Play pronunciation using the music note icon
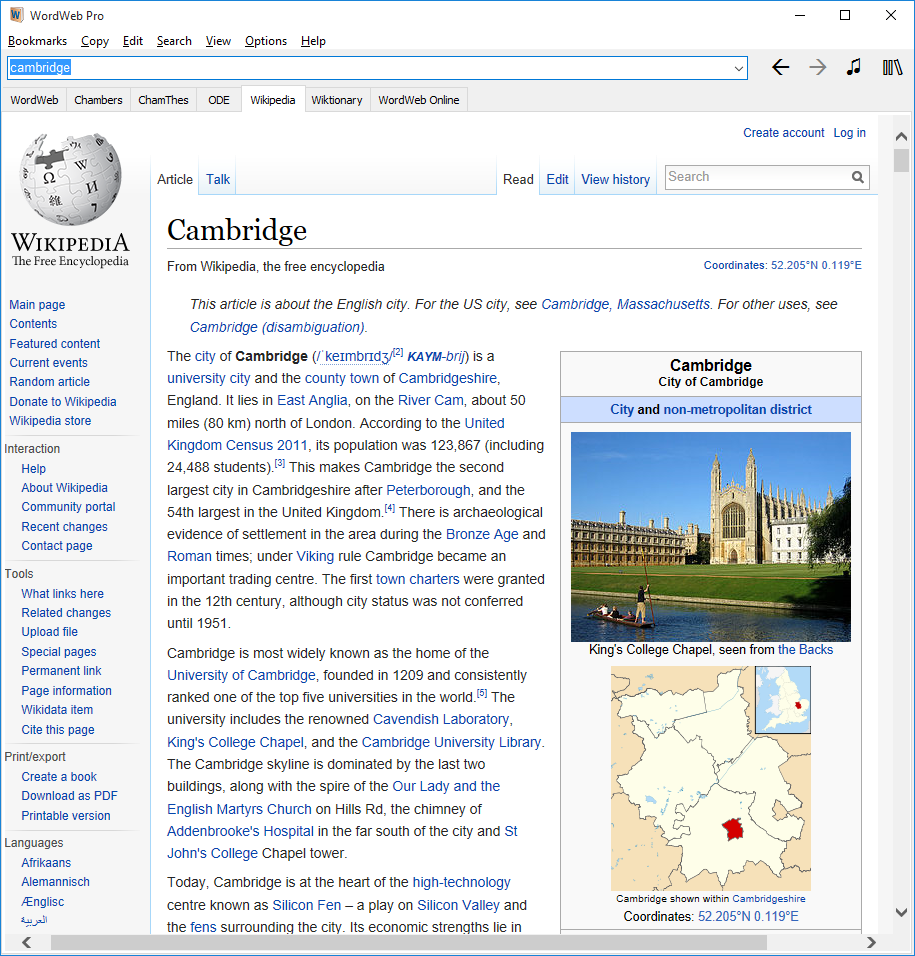The height and width of the screenshot is (956, 915). pos(854,67)
